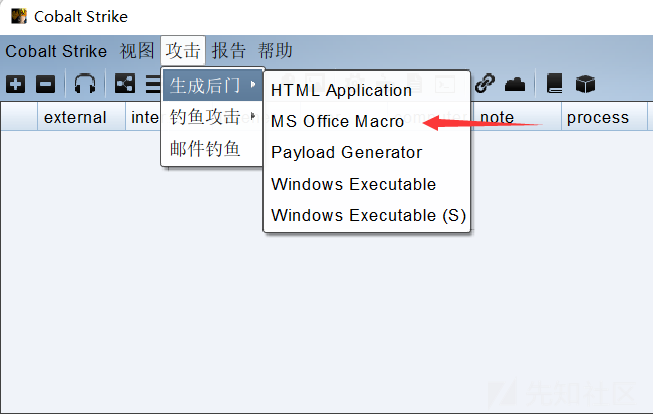The image size is (653, 414).
Task: Select 邮件钓鱼 from the attack menu
Action: (x=205, y=149)
